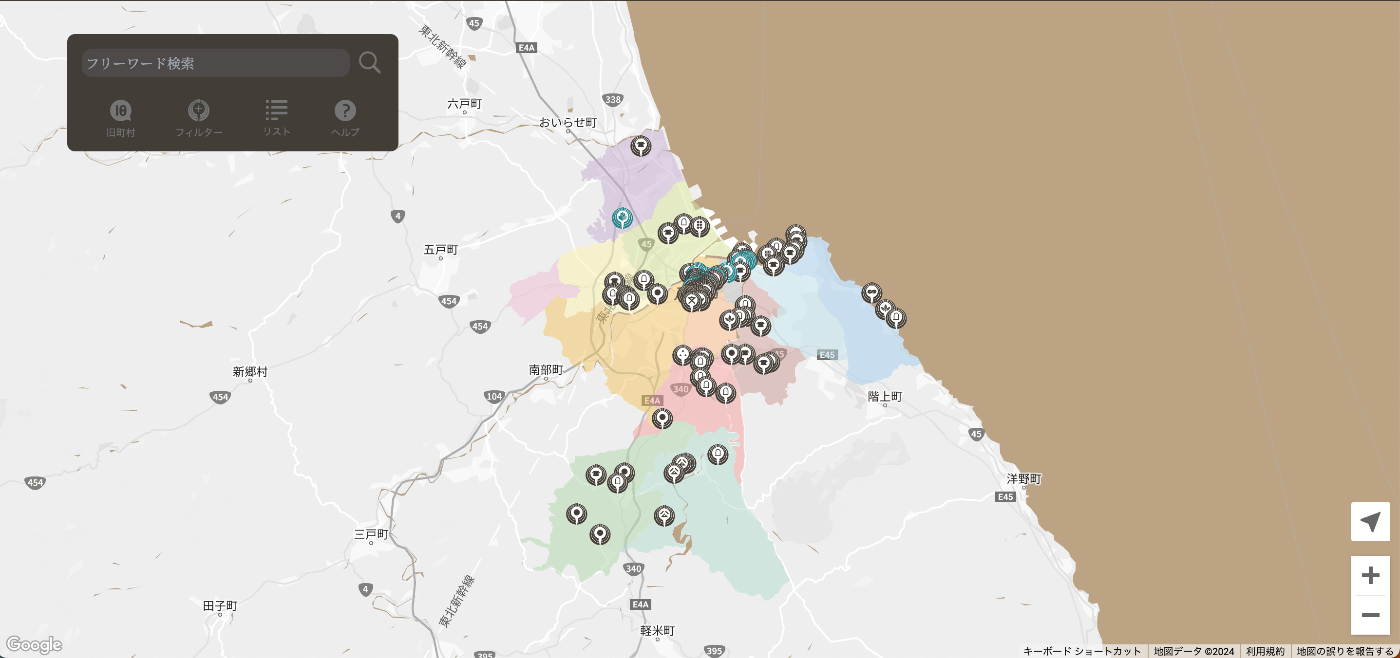Select the lone mountain-icon marker near route 340

click(x=664, y=516)
